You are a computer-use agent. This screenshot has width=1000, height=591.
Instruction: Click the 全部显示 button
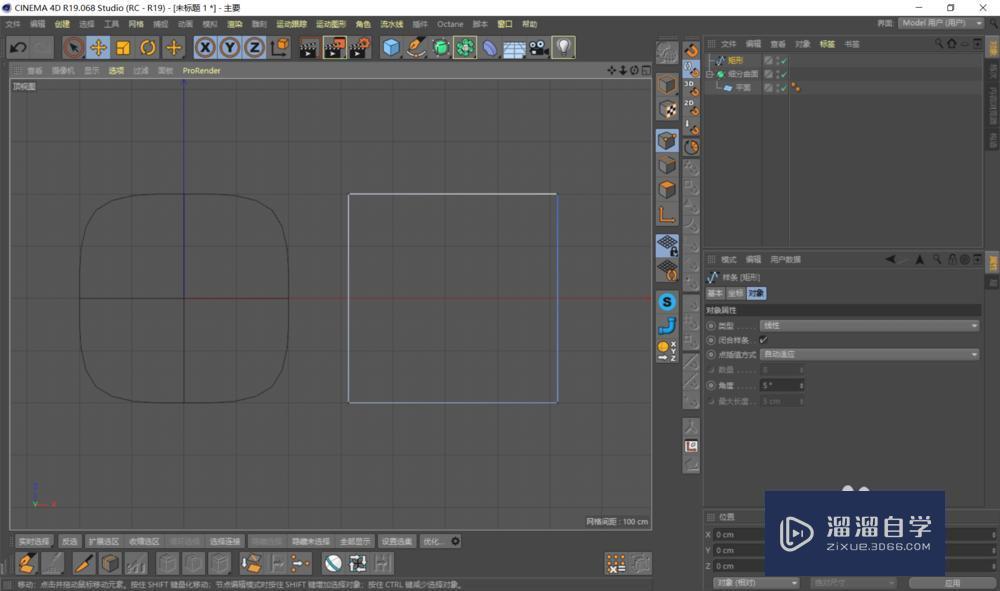(x=355, y=541)
